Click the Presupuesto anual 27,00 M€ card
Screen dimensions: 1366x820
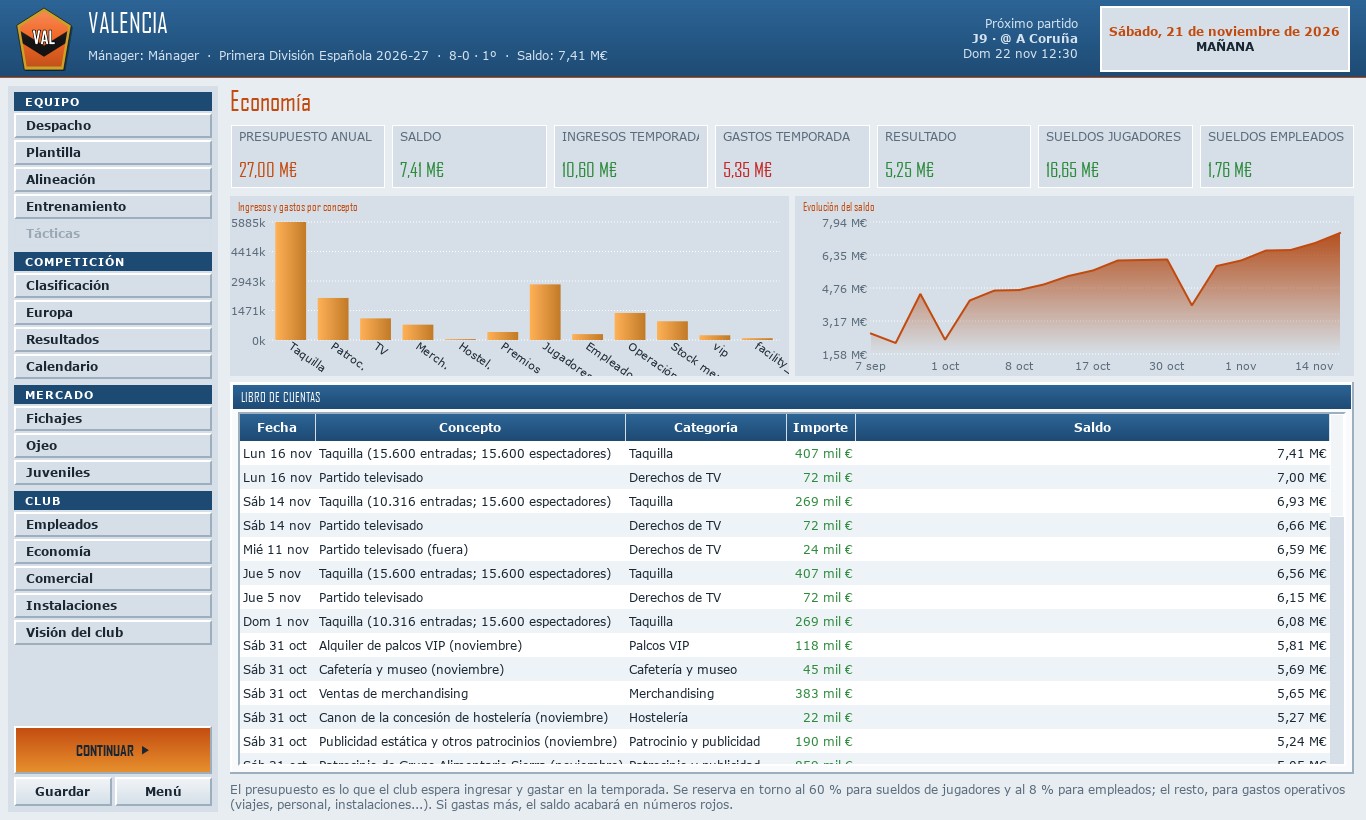click(x=308, y=156)
